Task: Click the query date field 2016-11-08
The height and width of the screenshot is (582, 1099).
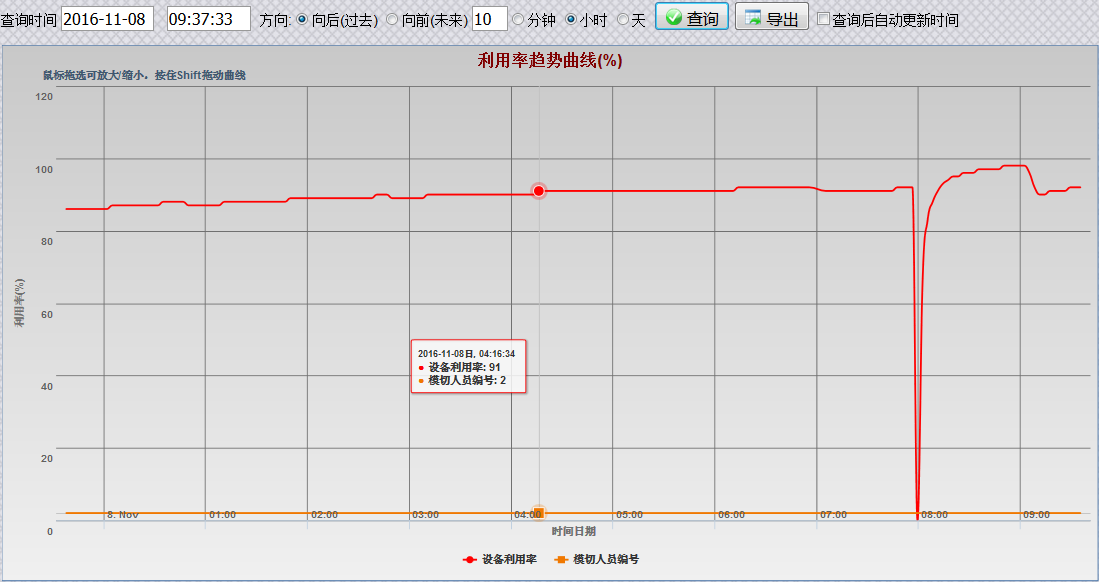Action: click(x=107, y=18)
